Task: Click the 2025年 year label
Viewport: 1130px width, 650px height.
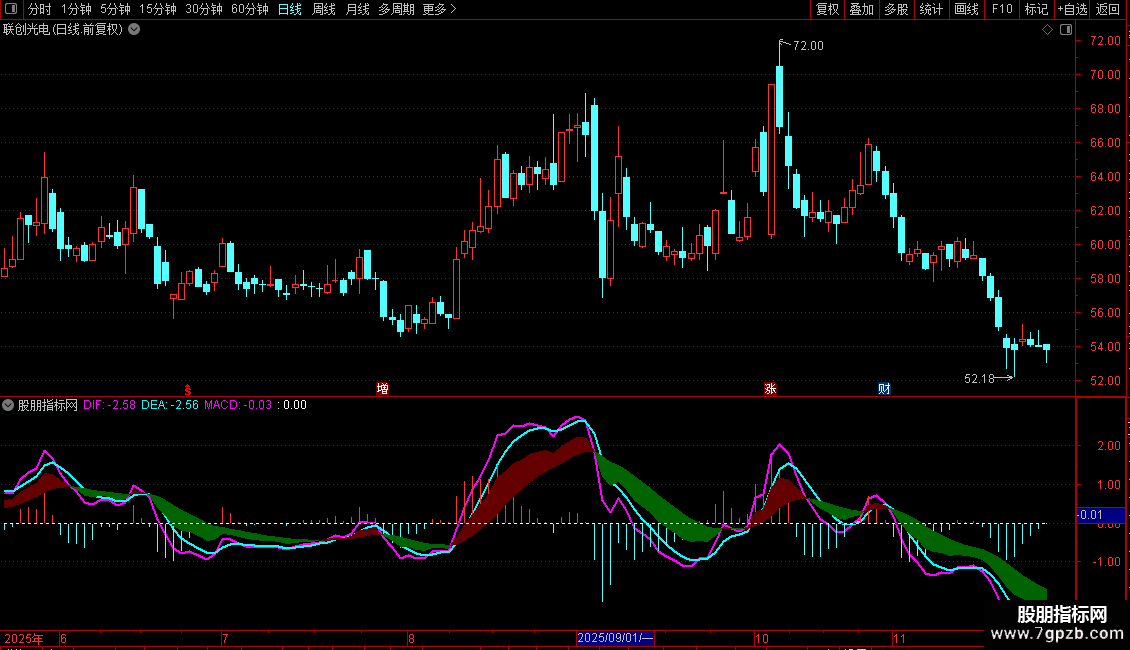Action: (23, 638)
